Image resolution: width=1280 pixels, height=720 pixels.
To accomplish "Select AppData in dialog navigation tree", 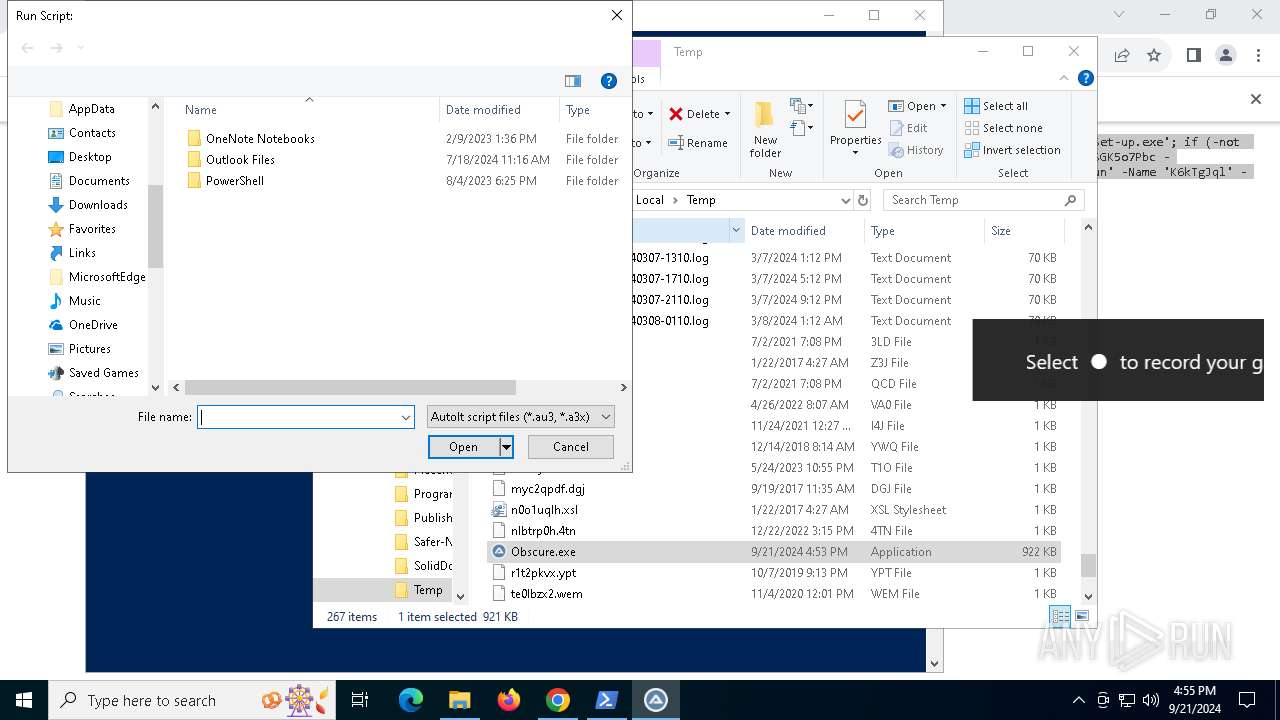I will 91,109.
